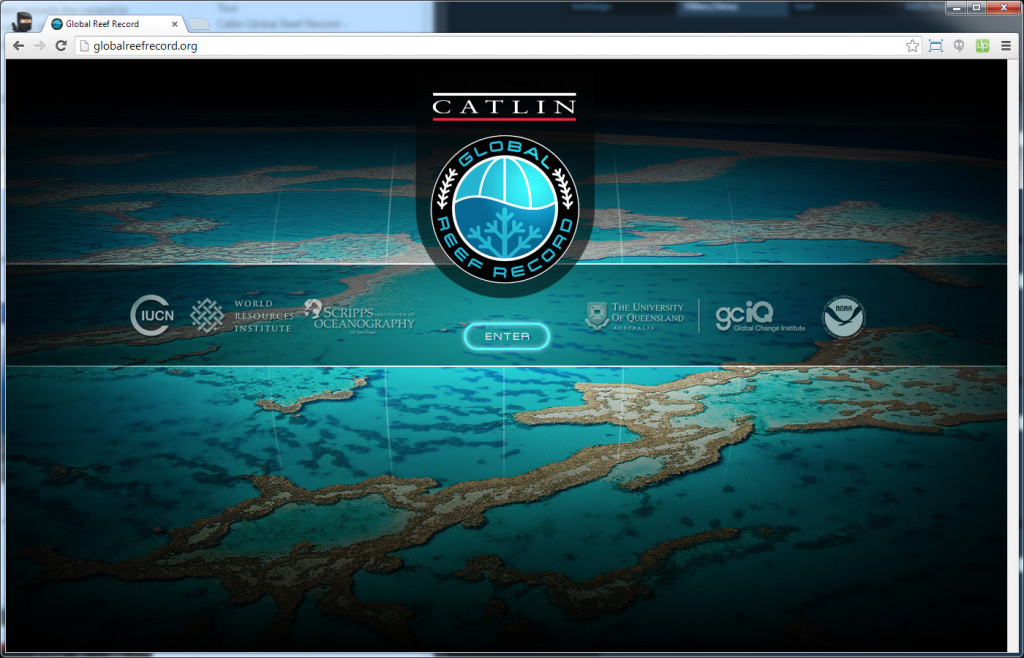Close the Global Reef Record tab
The height and width of the screenshot is (658, 1024).
(174, 24)
